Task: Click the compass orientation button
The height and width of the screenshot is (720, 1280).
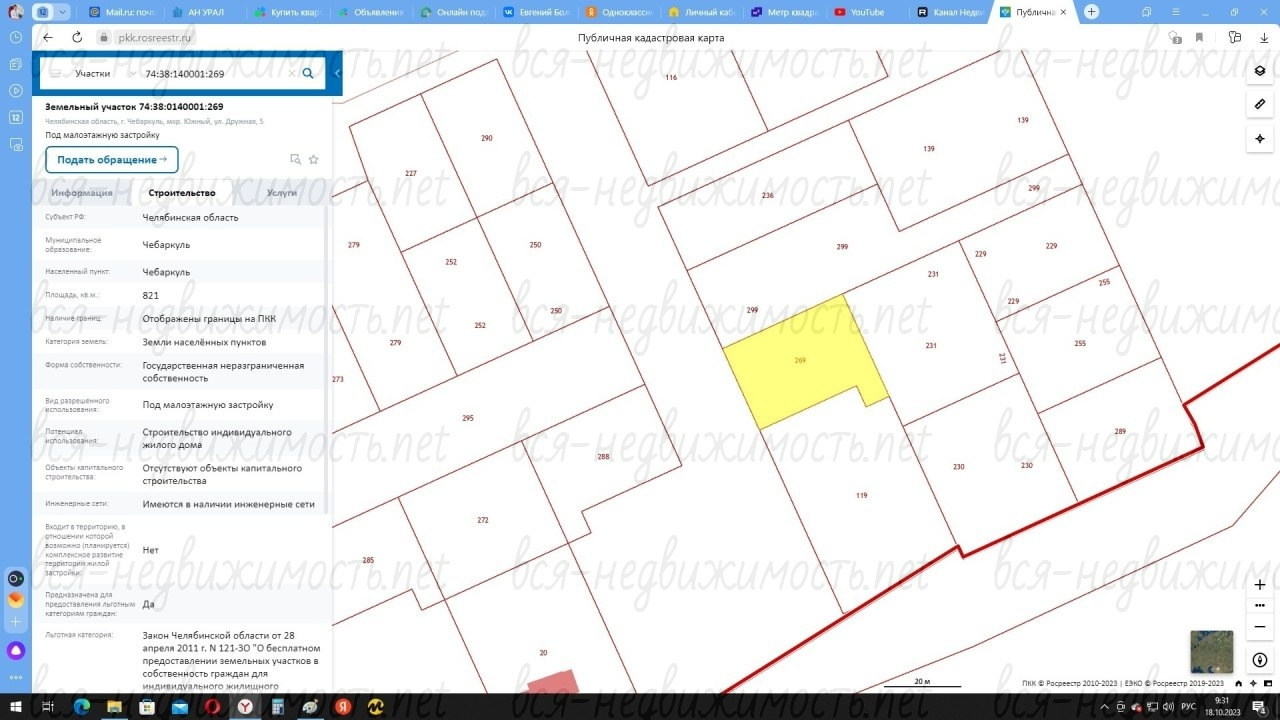Action: (x=1260, y=660)
